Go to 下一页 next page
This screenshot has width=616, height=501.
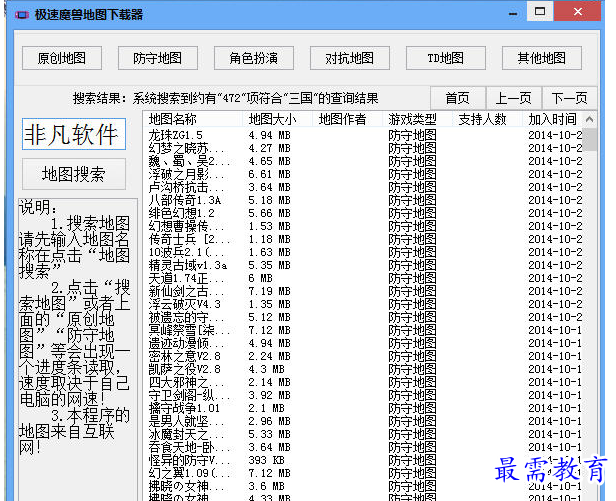coord(570,98)
